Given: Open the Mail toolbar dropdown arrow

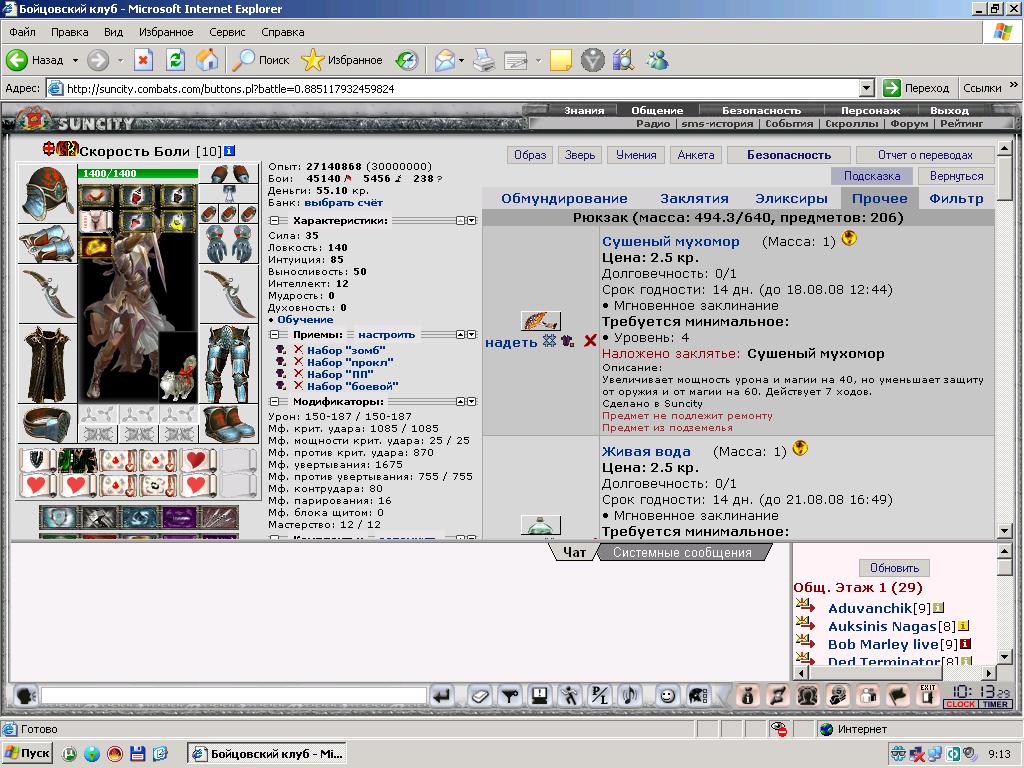Looking at the screenshot, I should pyautogui.click(x=461, y=60).
